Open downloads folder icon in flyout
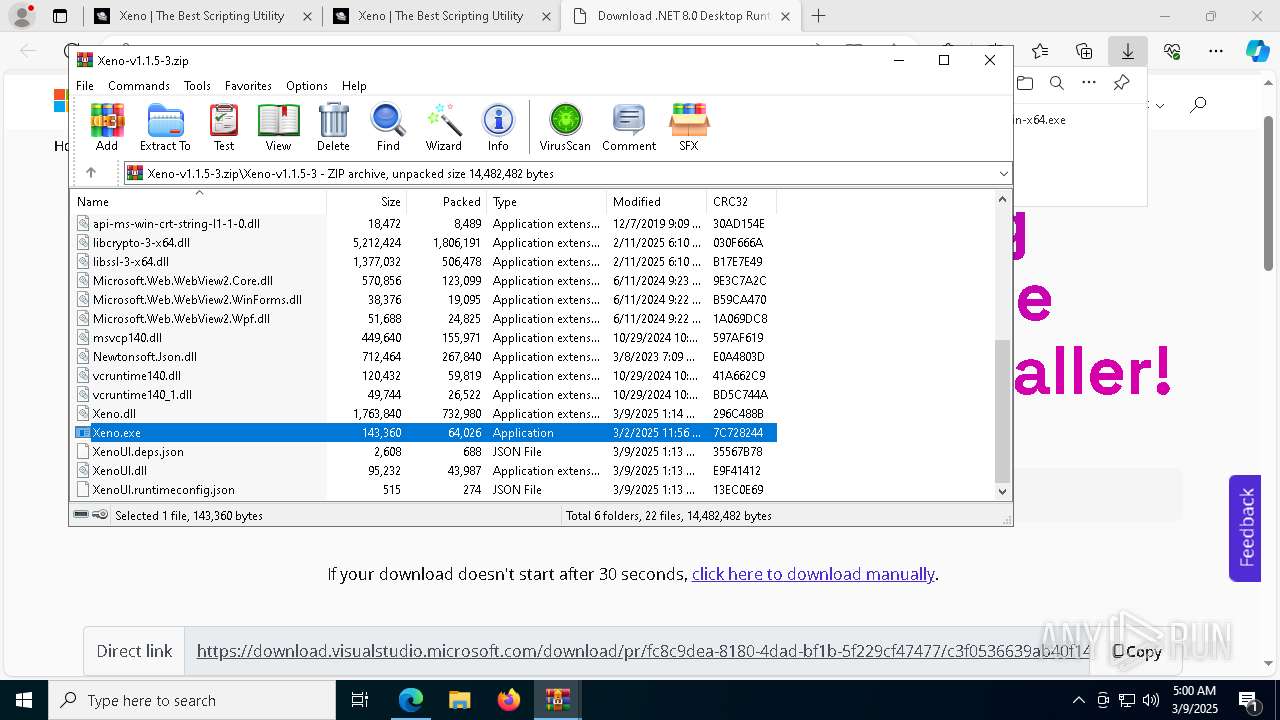Image resolution: width=1280 pixels, height=720 pixels. point(1024,83)
